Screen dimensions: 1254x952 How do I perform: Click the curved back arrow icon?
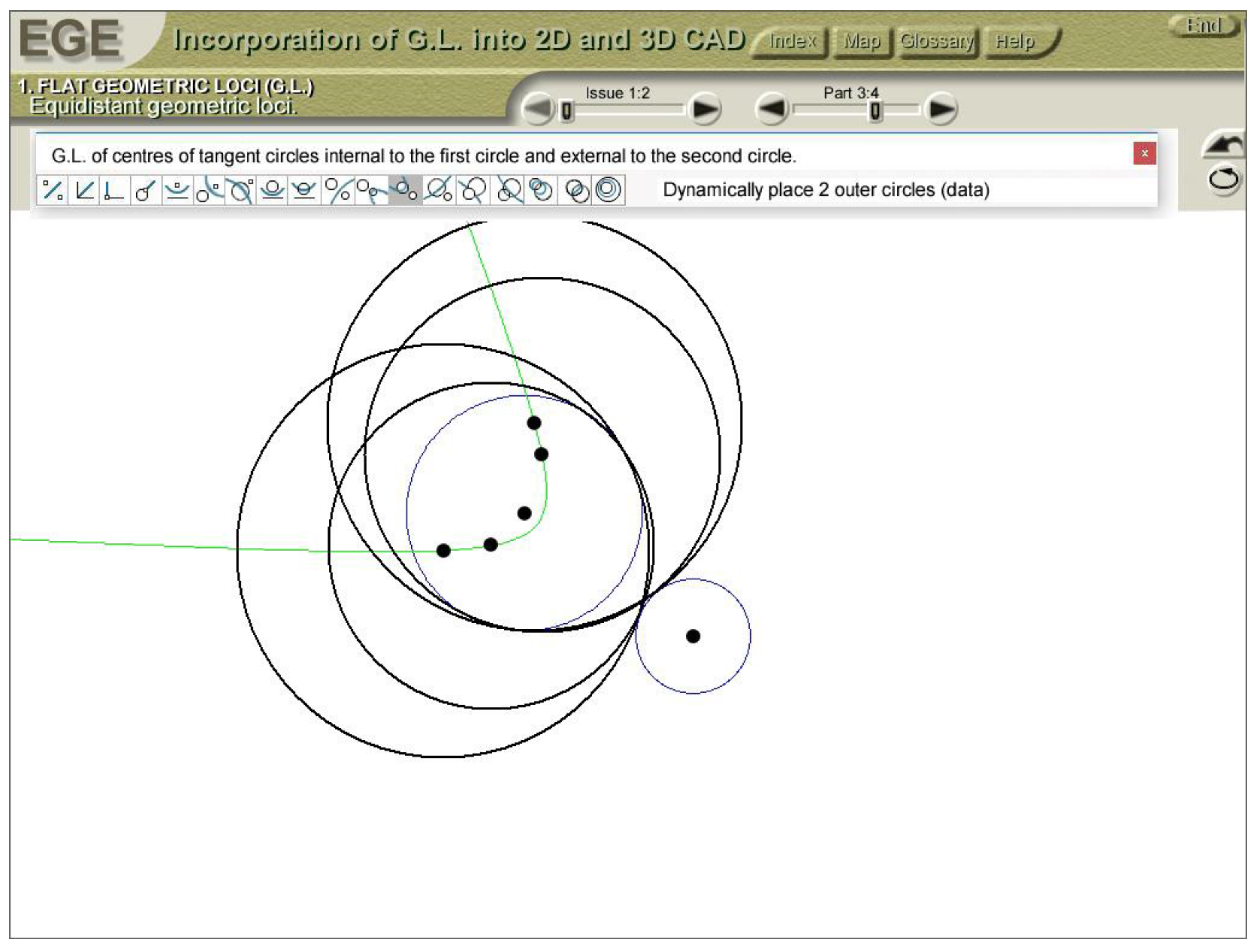[1223, 145]
